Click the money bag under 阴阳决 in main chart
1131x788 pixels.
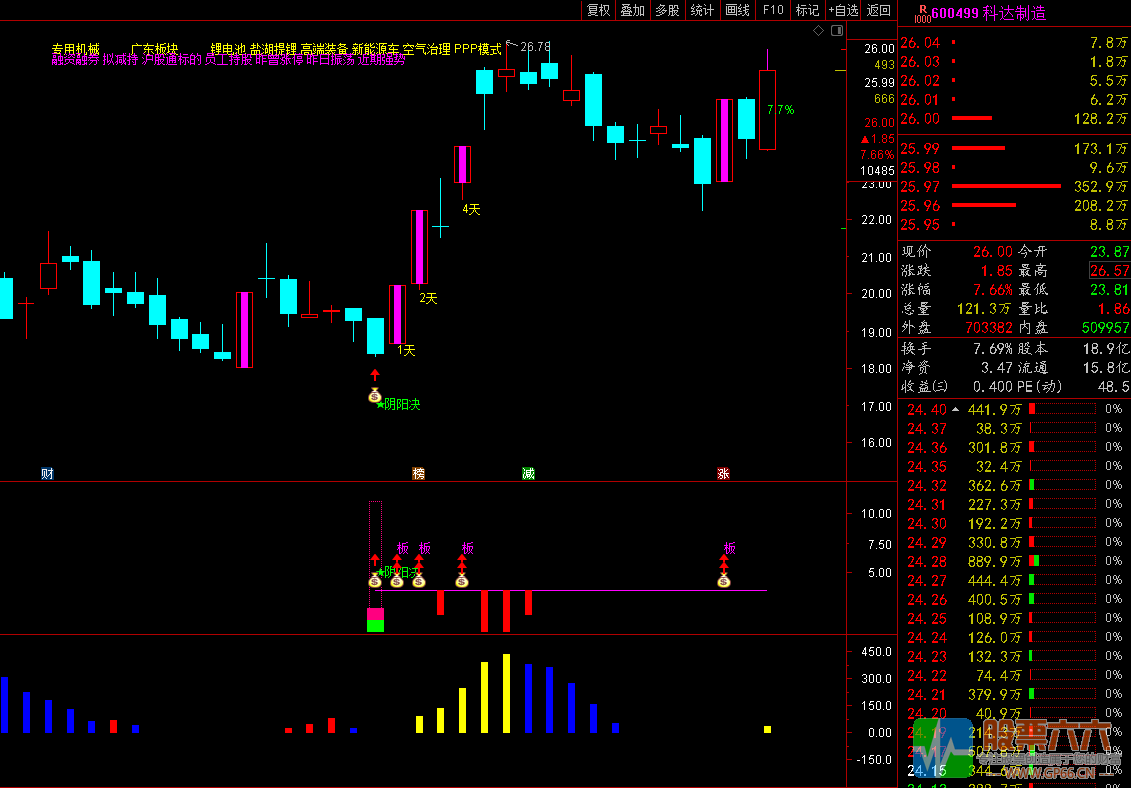[x=375, y=396]
